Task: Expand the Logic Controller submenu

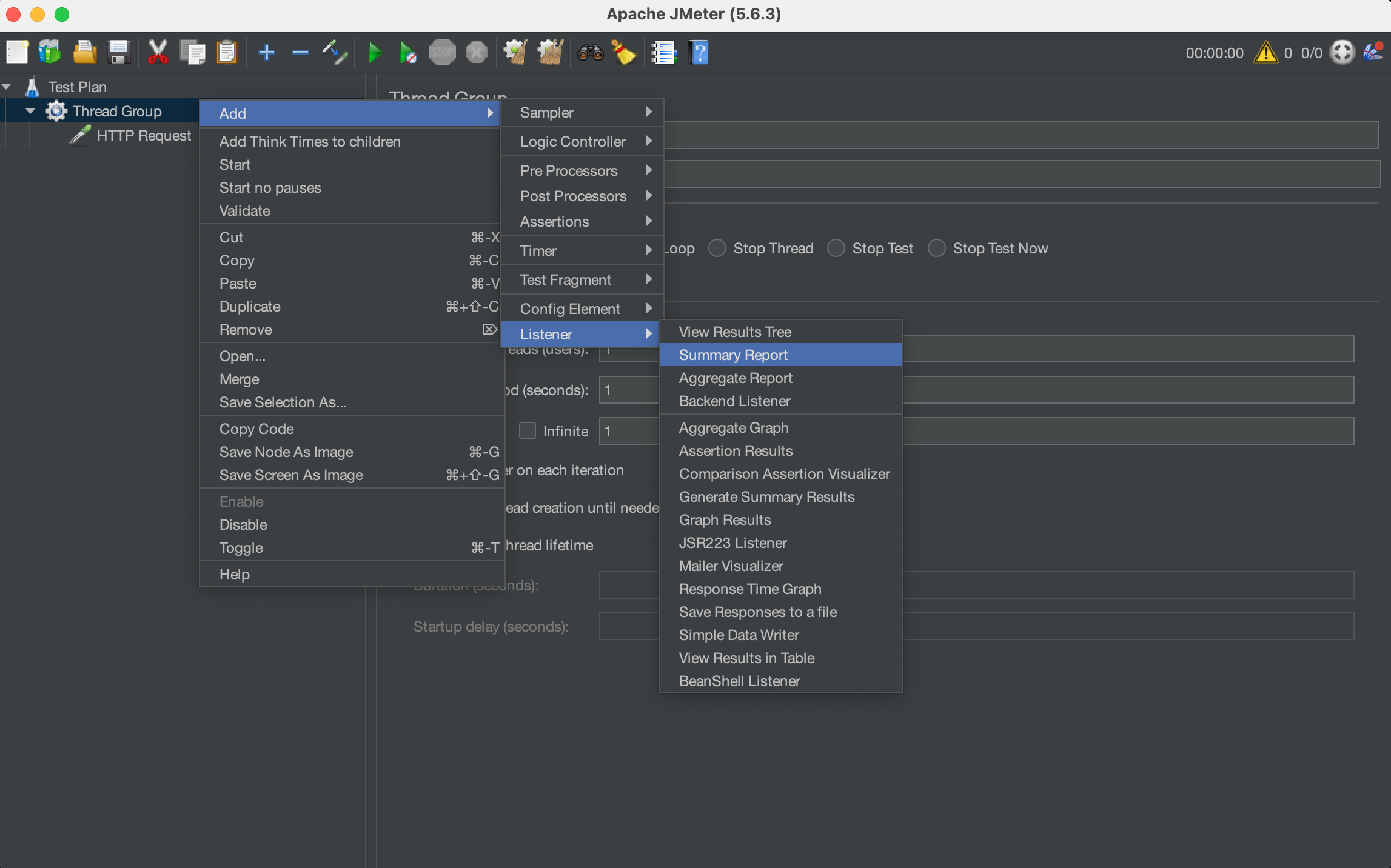Action: click(x=582, y=141)
